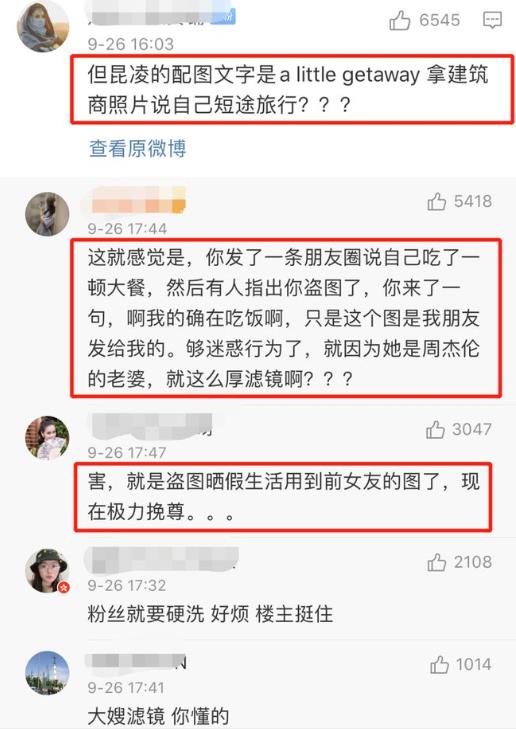Like the comment with 2108 likes
This screenshot has height=729, width=516.
(437, 562)
